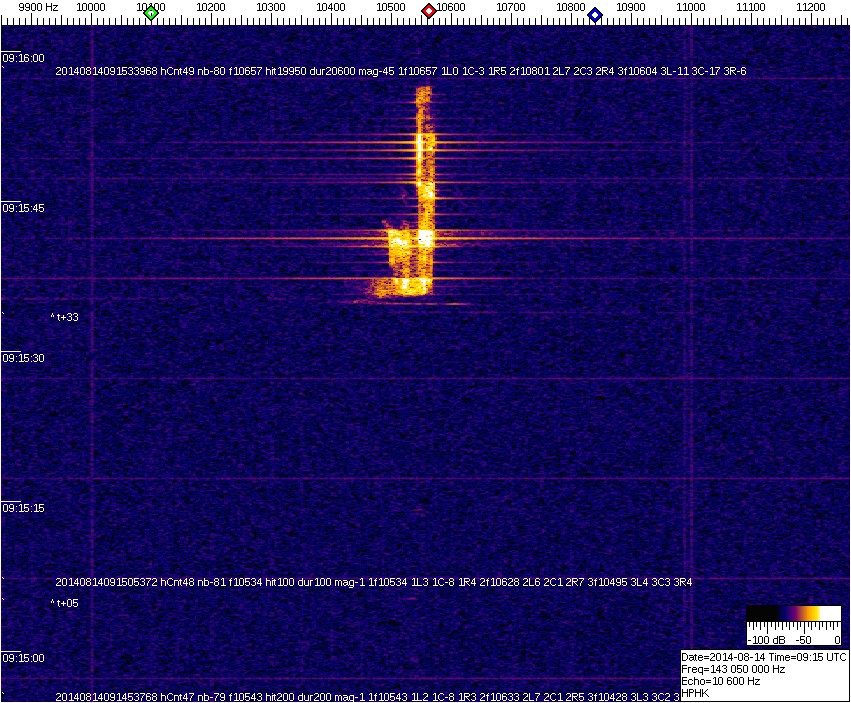Screen dimensions: 851x703
Task: Click the Freq=143 050 000 Hz text
Action: tap(733, 669)
